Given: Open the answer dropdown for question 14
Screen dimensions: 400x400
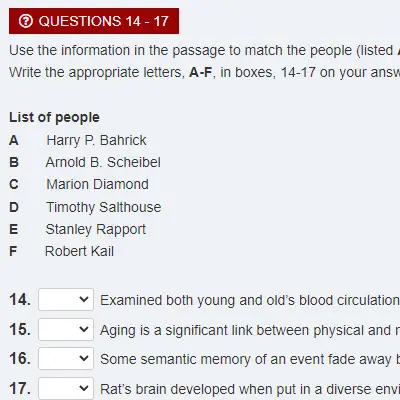Looking at the screenshot, I should point(66,299).
